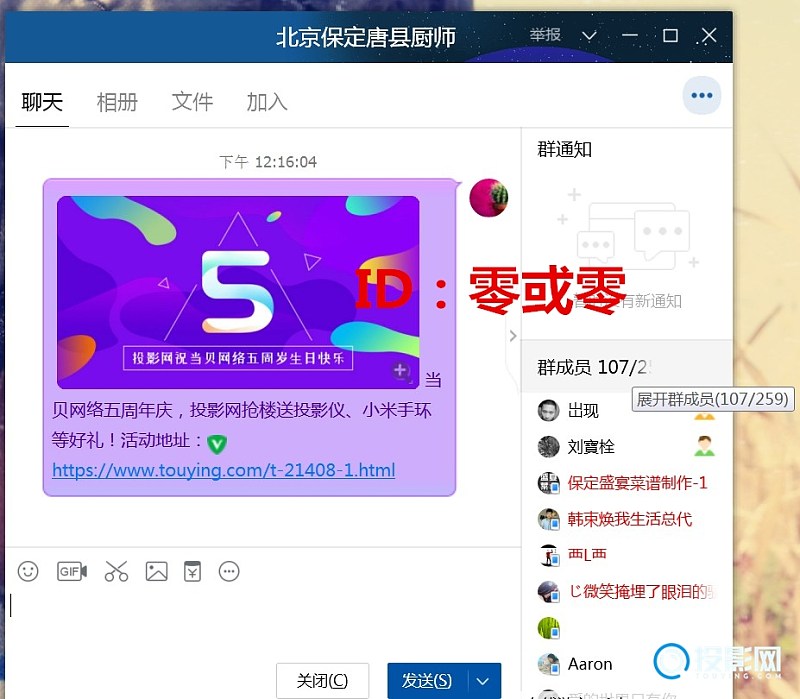
Task: Switch to the 相册 tab
Action: click(117, 102)
